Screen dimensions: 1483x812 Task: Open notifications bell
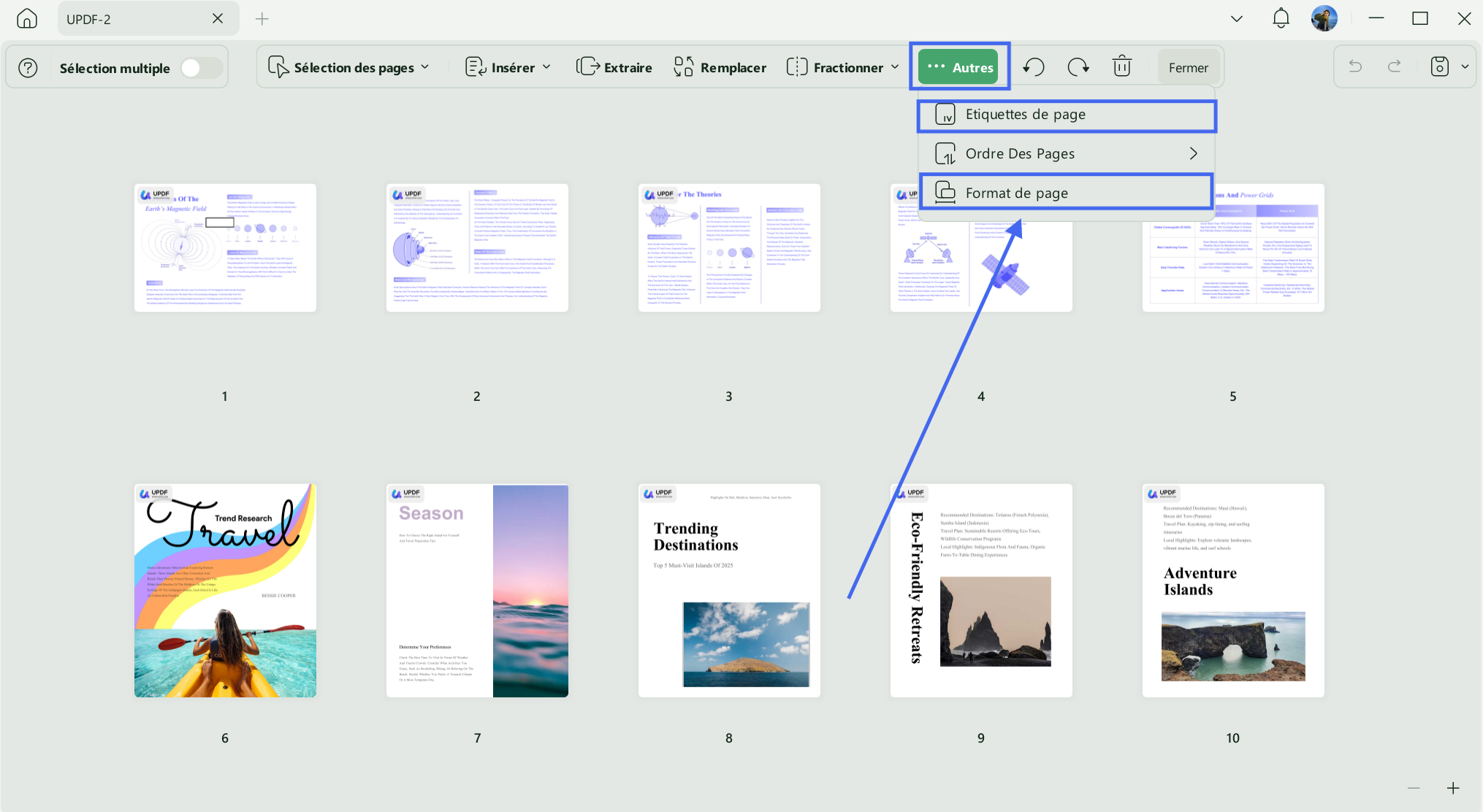[1281, 18]
